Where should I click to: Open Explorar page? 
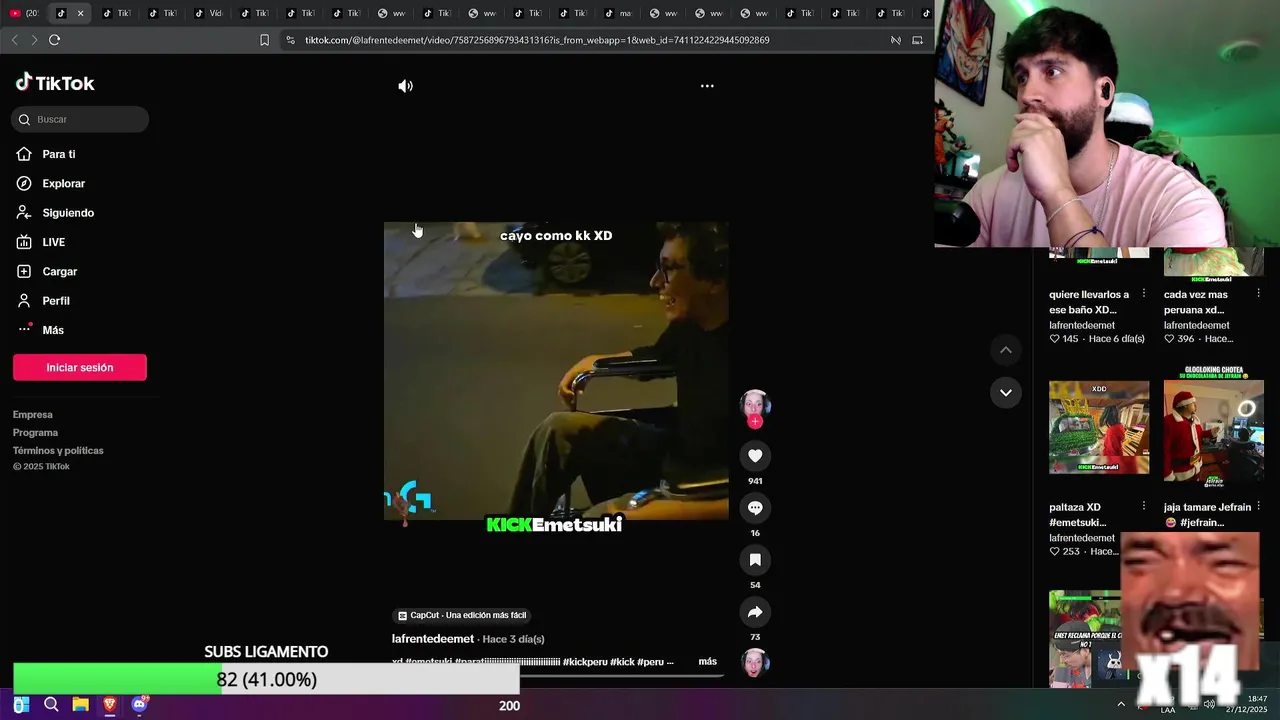click(52, 184)
